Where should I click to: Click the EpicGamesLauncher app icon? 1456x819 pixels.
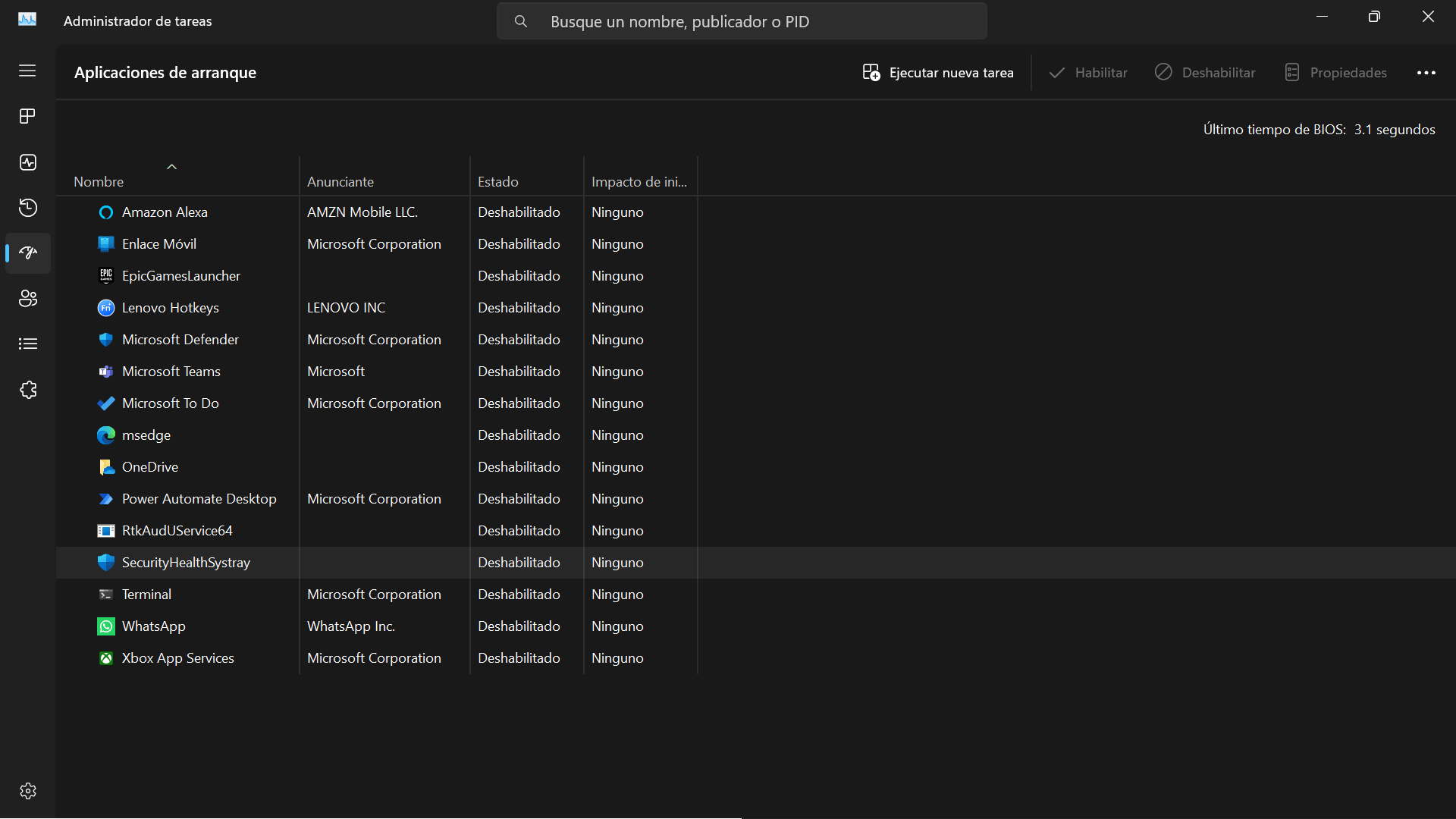(x=106, y=276)
